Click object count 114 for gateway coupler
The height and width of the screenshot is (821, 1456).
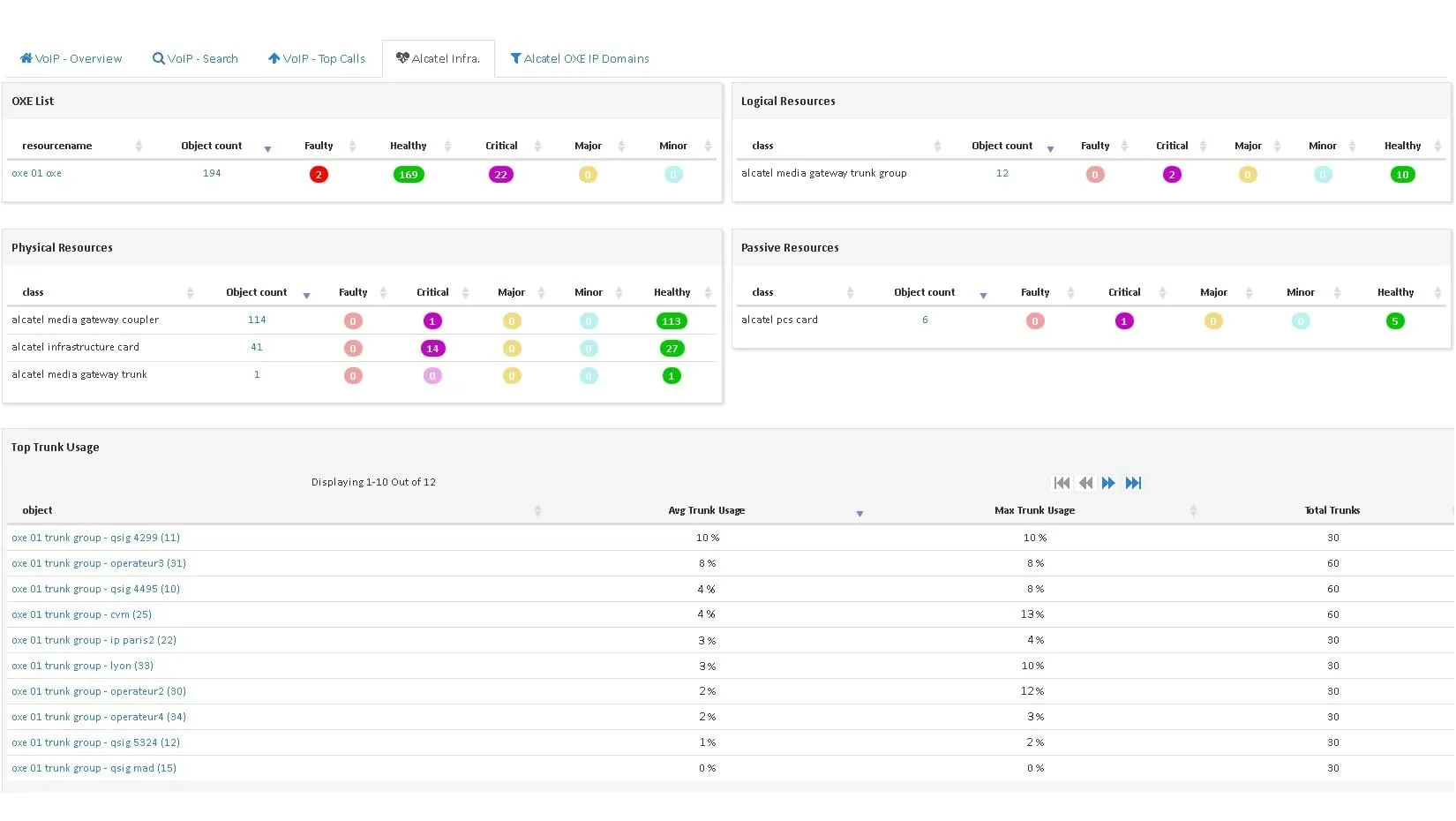pos(257,320)
